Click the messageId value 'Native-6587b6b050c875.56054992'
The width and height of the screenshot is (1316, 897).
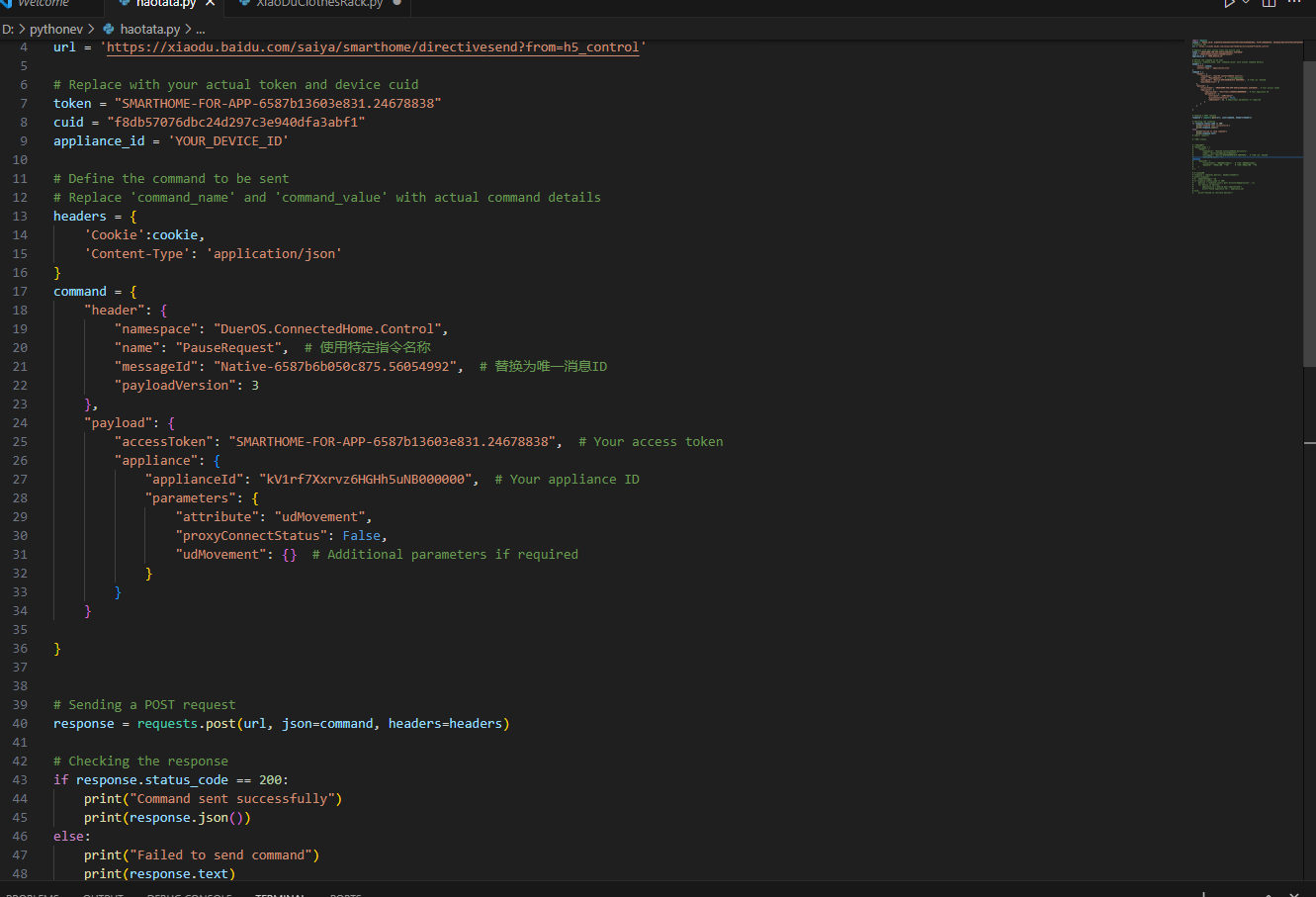point(334,366)
